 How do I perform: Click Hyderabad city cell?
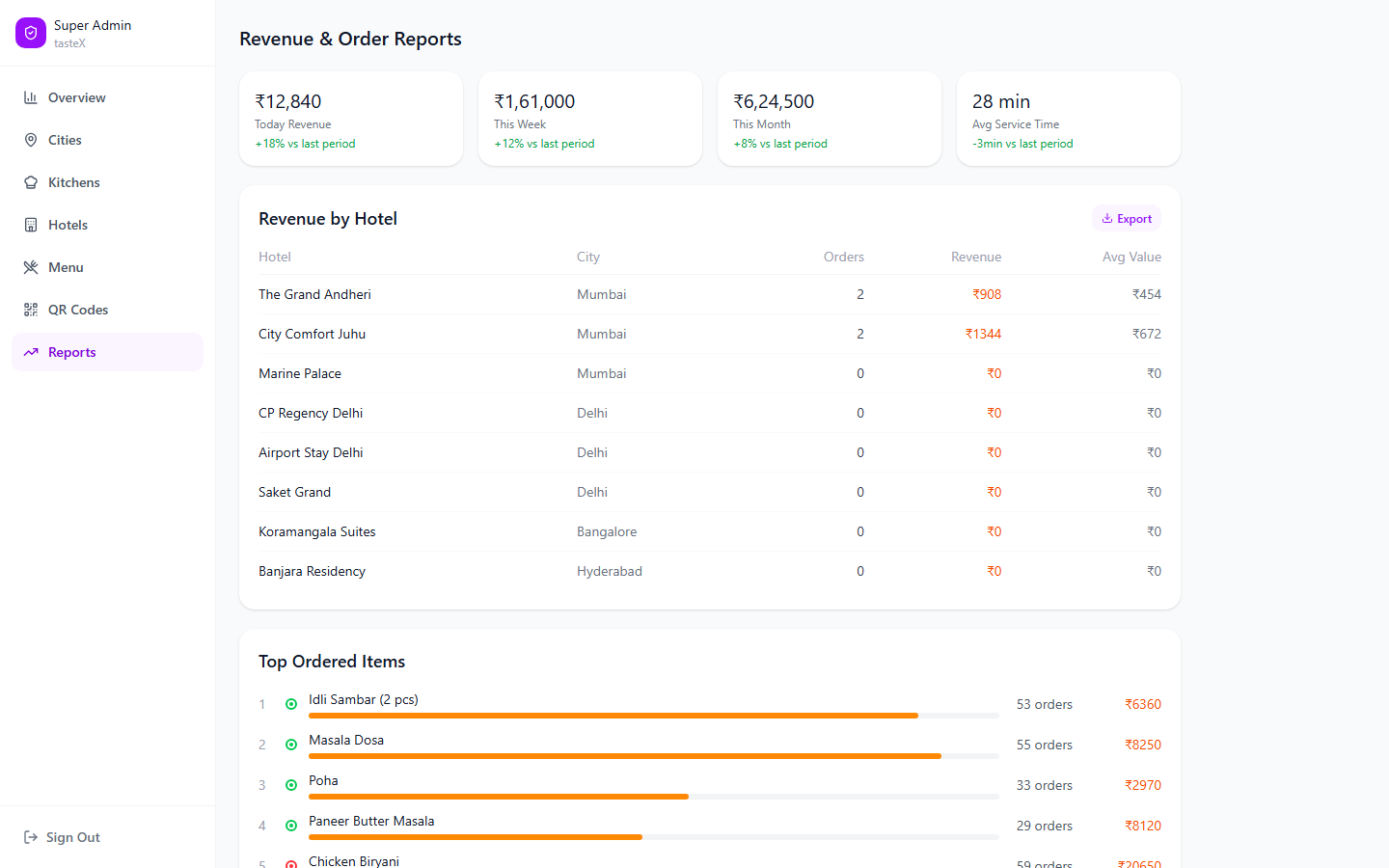[x=610, y=571]
